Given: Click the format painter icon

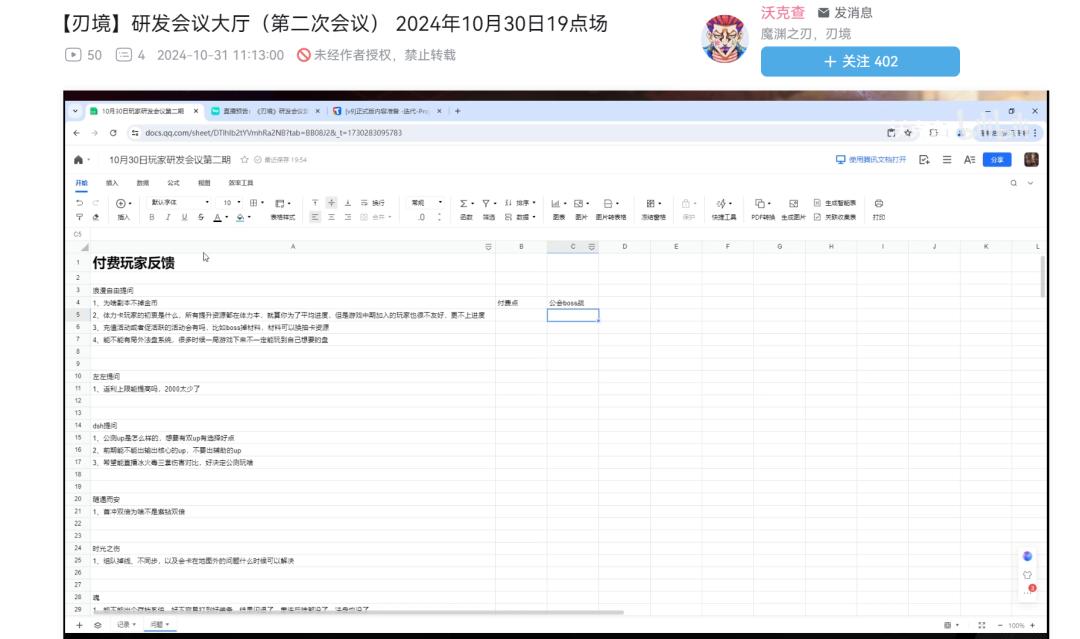Looking at the screenshot, I should [79, 217].
